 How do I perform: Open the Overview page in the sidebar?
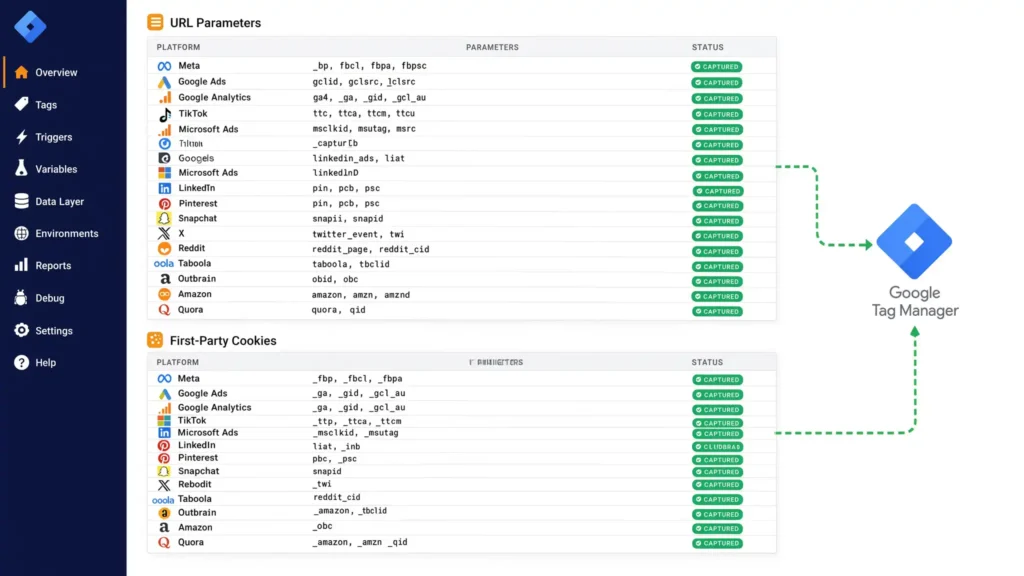pyautogui.click(x=56, y=72)
